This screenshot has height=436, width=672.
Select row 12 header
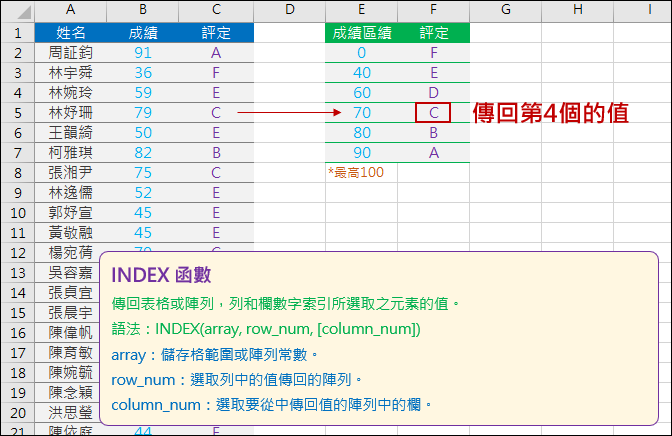[x=18, y=253]
